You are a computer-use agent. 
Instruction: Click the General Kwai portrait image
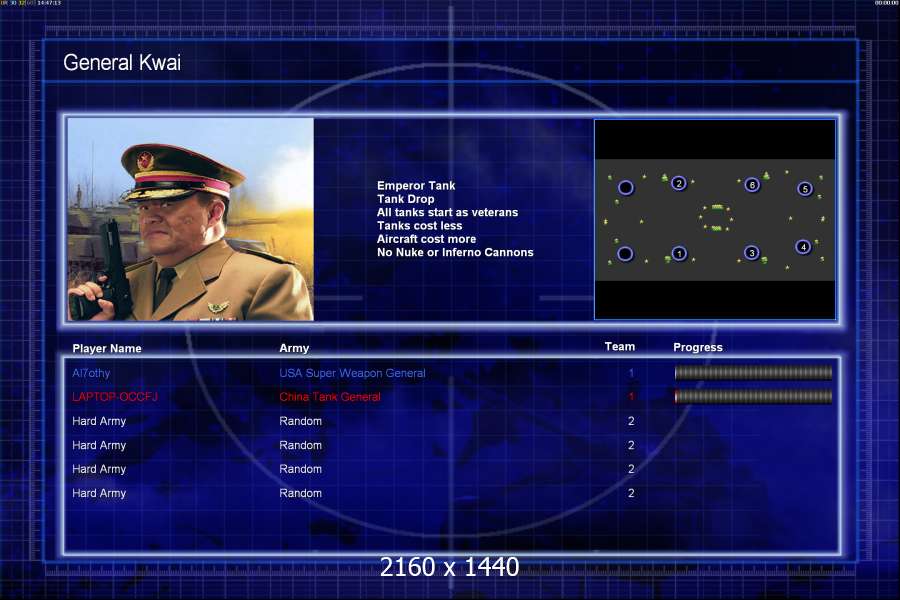(x=191, y=219)
